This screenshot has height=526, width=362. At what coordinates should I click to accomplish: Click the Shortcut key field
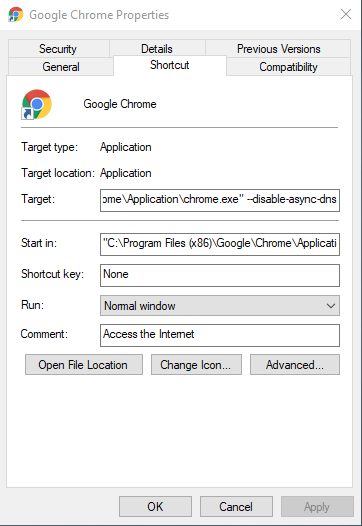[220, 275]
